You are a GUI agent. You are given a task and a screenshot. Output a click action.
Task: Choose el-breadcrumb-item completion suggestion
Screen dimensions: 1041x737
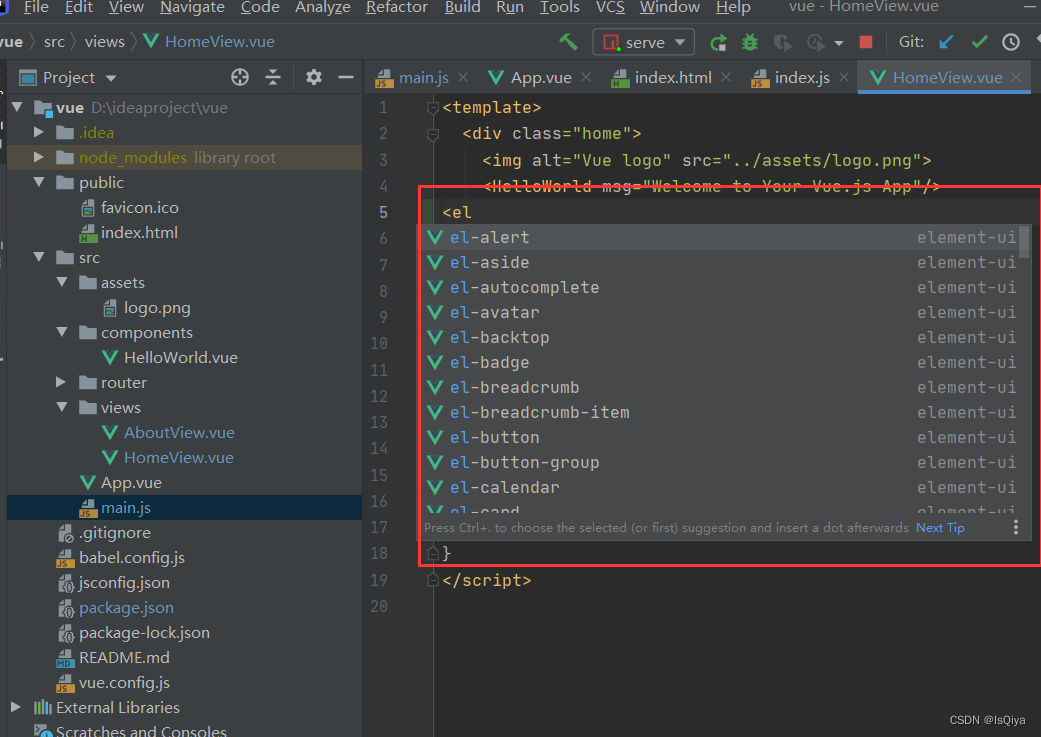point(720,412)
